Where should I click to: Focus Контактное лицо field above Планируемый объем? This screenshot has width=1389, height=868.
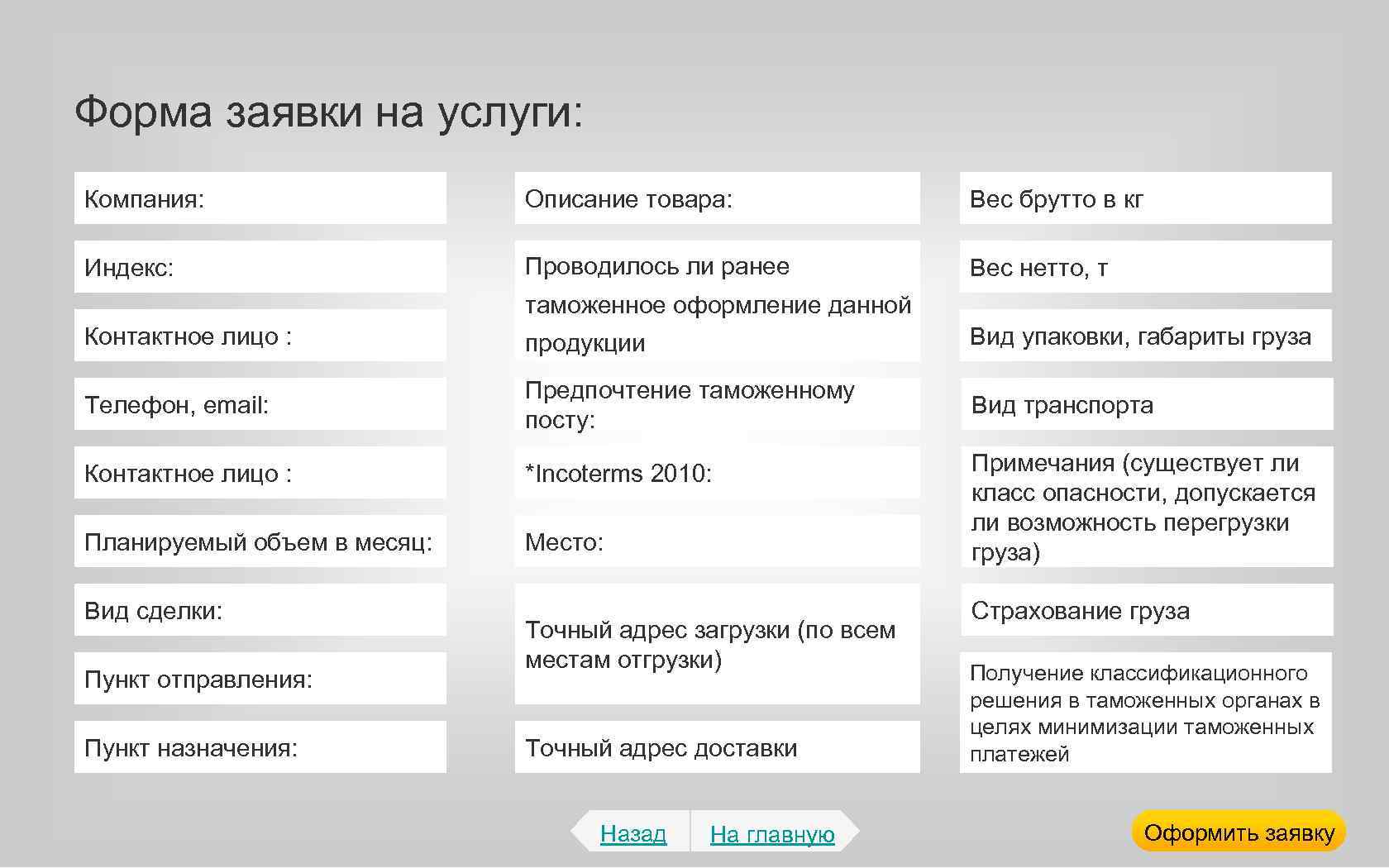coord(260,473)
